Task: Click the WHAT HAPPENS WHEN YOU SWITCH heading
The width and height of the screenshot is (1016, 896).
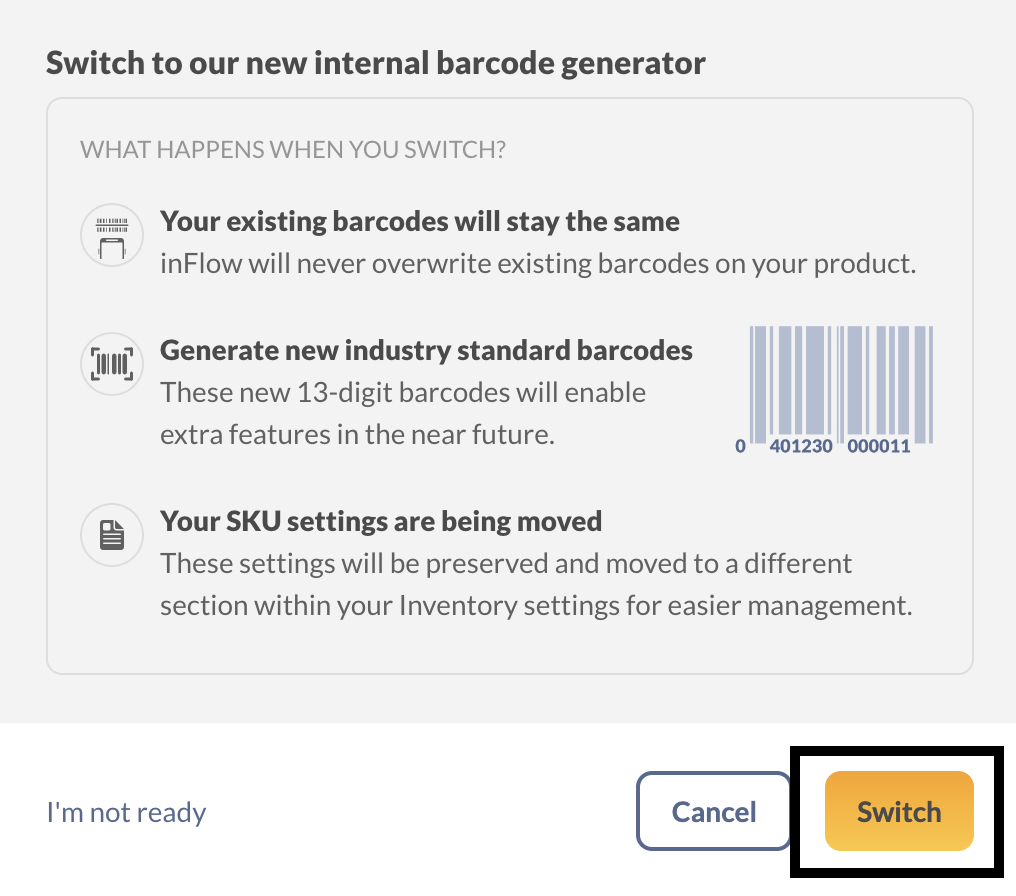Action: [292, 149]
